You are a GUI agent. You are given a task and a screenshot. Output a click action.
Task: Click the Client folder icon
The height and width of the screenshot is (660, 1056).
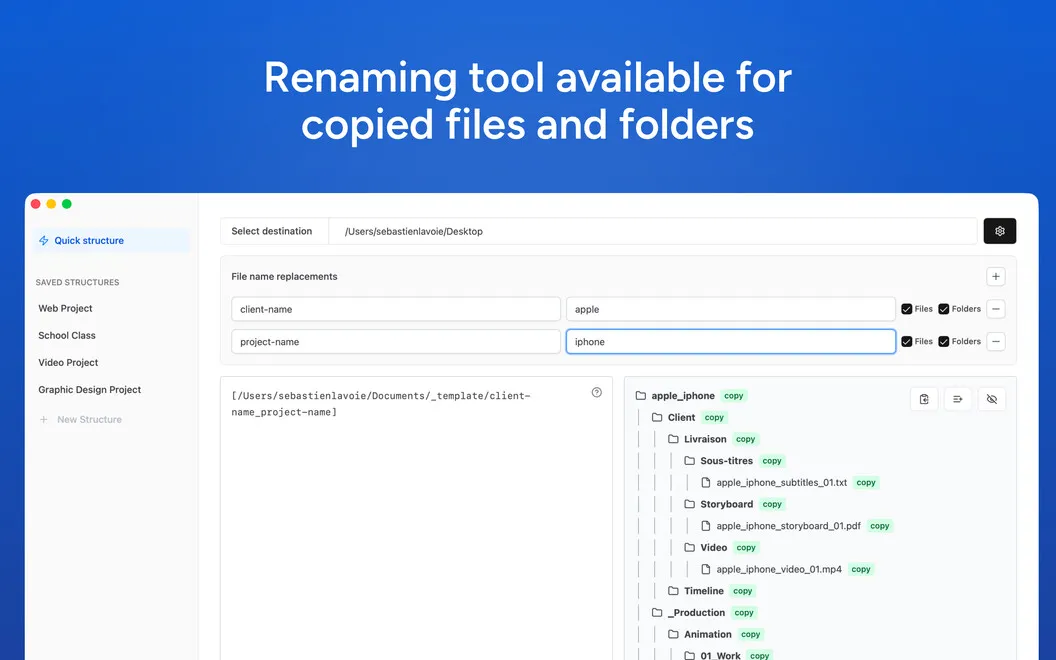[657, 418]
